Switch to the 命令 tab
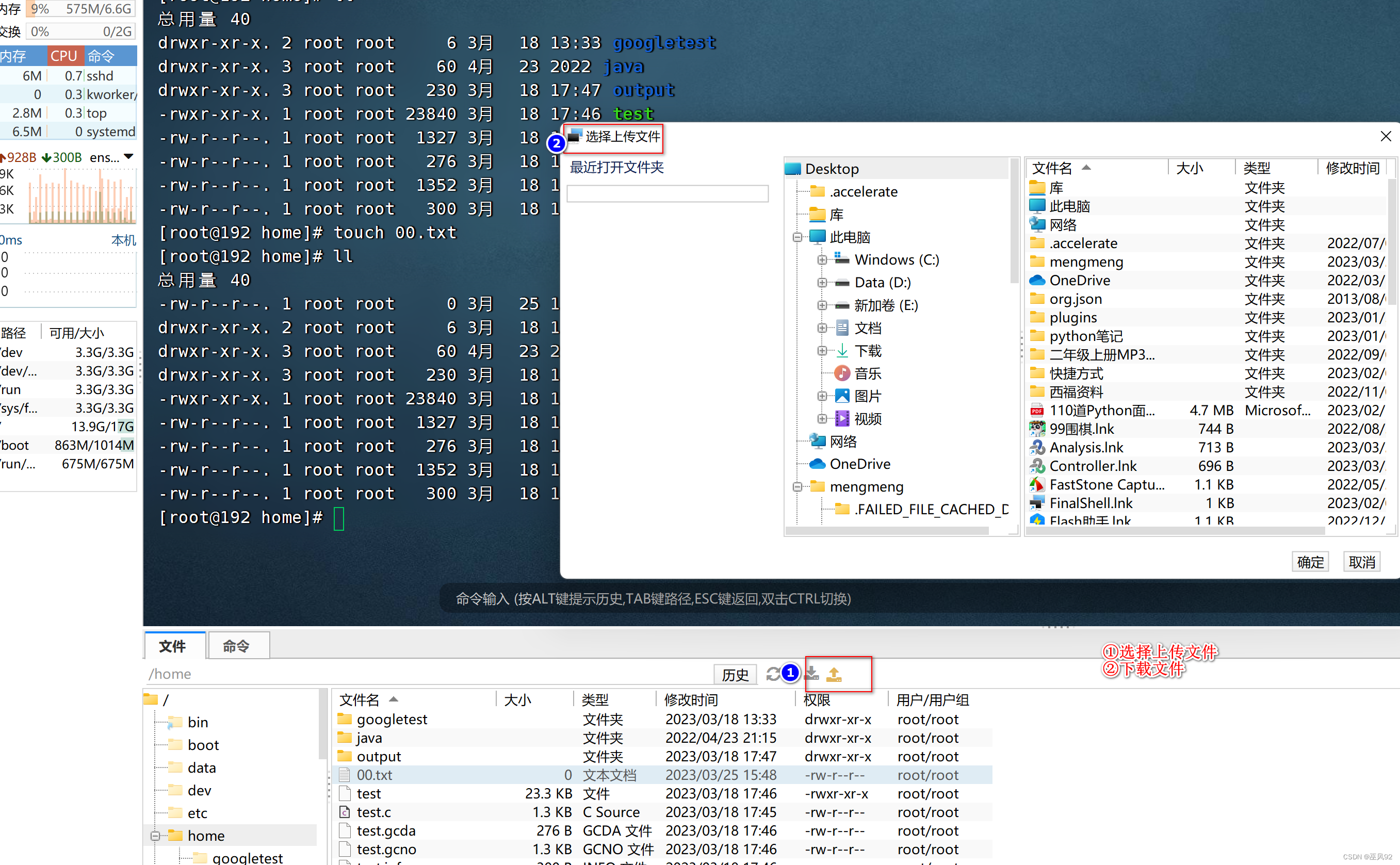Image resolution: width=1400 pixels, height=865 pixels. [238, 645]
